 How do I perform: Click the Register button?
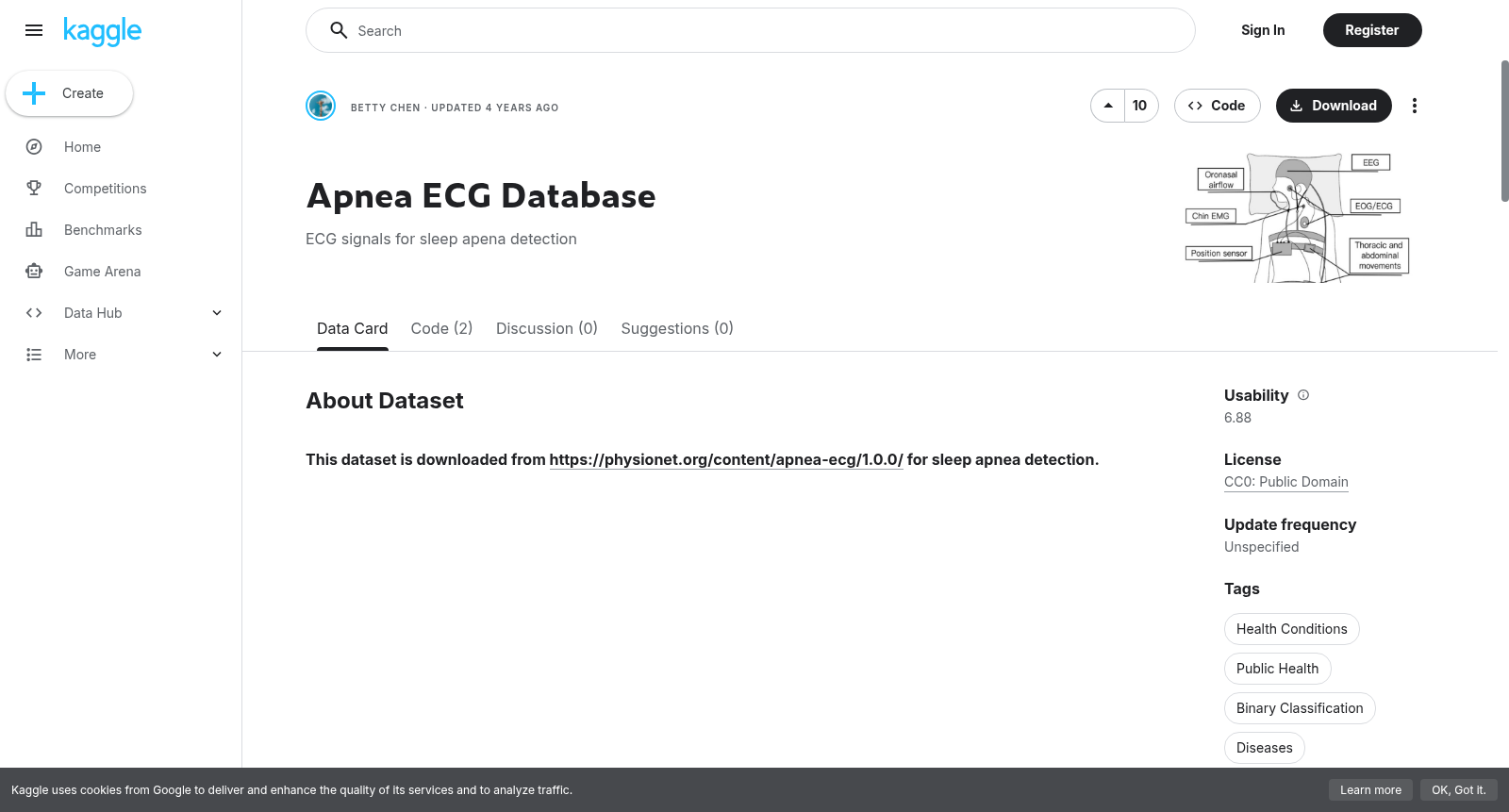click(1372, 30)
